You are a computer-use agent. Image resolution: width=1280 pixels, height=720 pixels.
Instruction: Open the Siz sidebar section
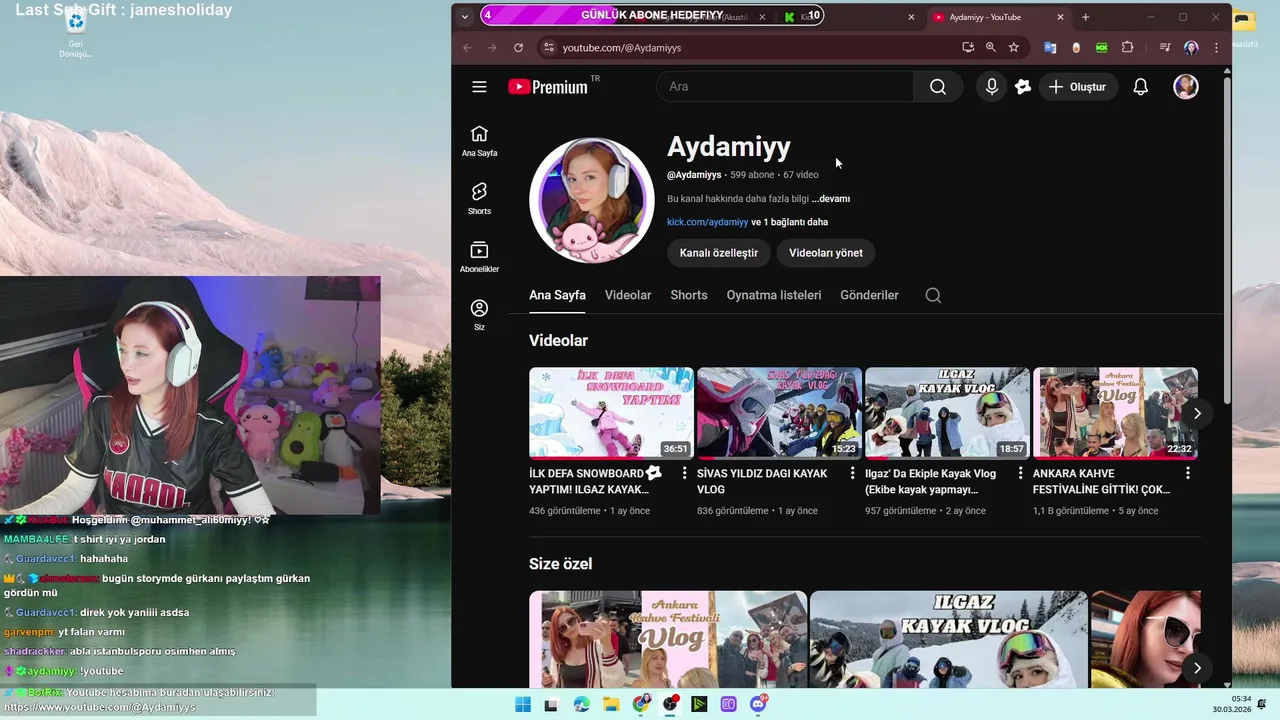tap(479, 315)
